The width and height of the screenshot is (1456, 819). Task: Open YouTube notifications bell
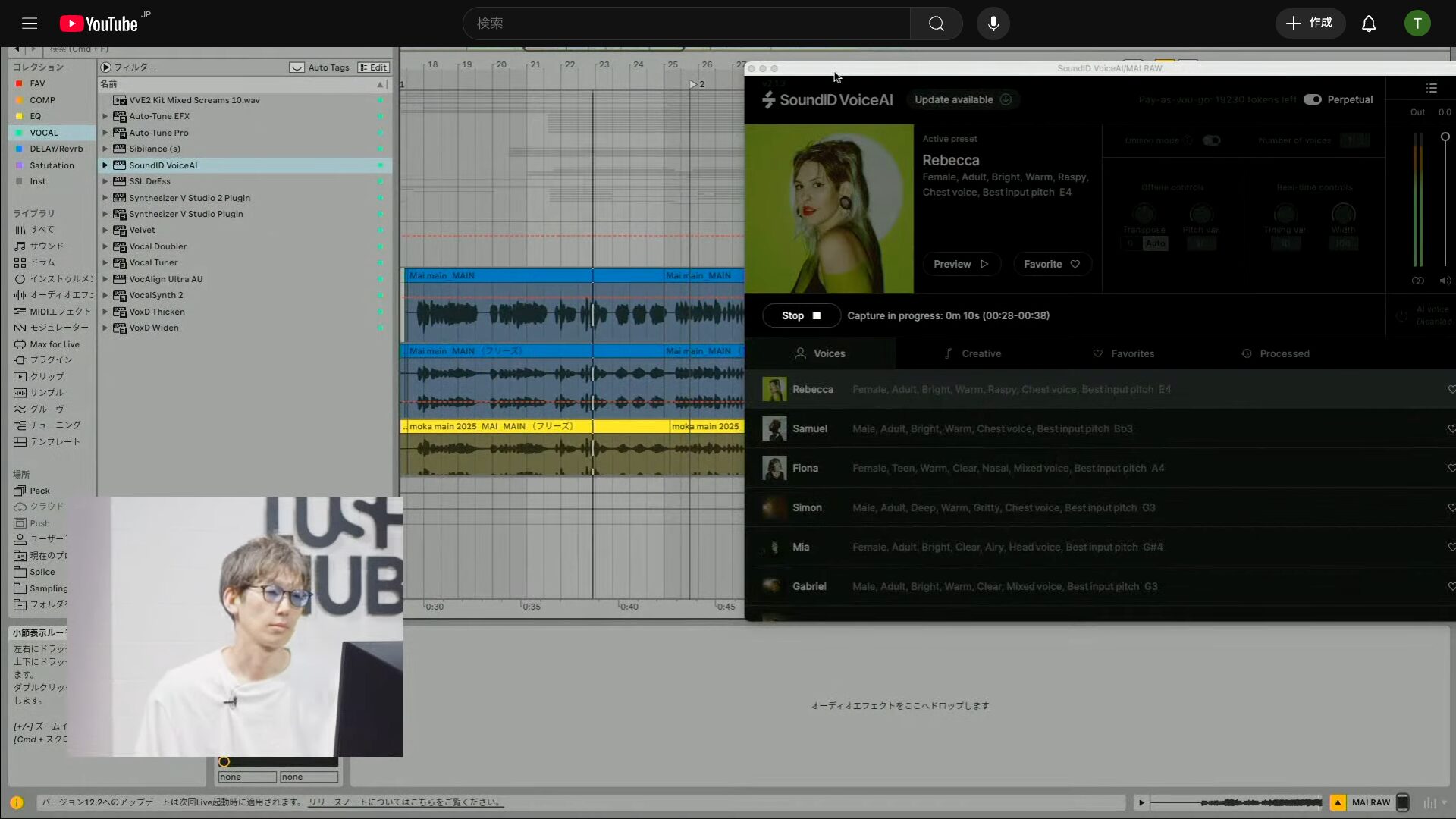[1368, 24]
